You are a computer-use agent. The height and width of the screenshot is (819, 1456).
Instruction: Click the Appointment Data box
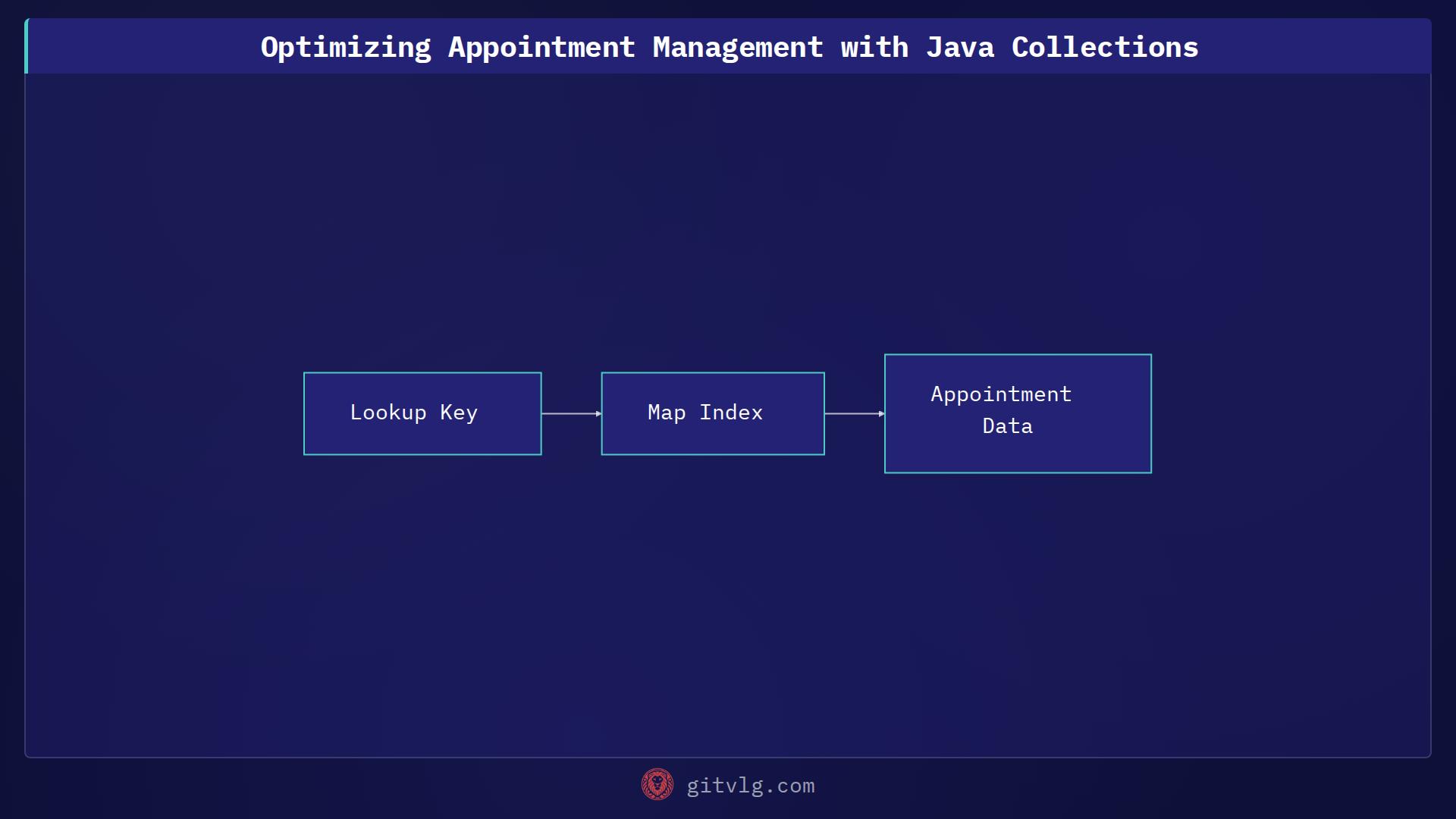click(1018, 413)
